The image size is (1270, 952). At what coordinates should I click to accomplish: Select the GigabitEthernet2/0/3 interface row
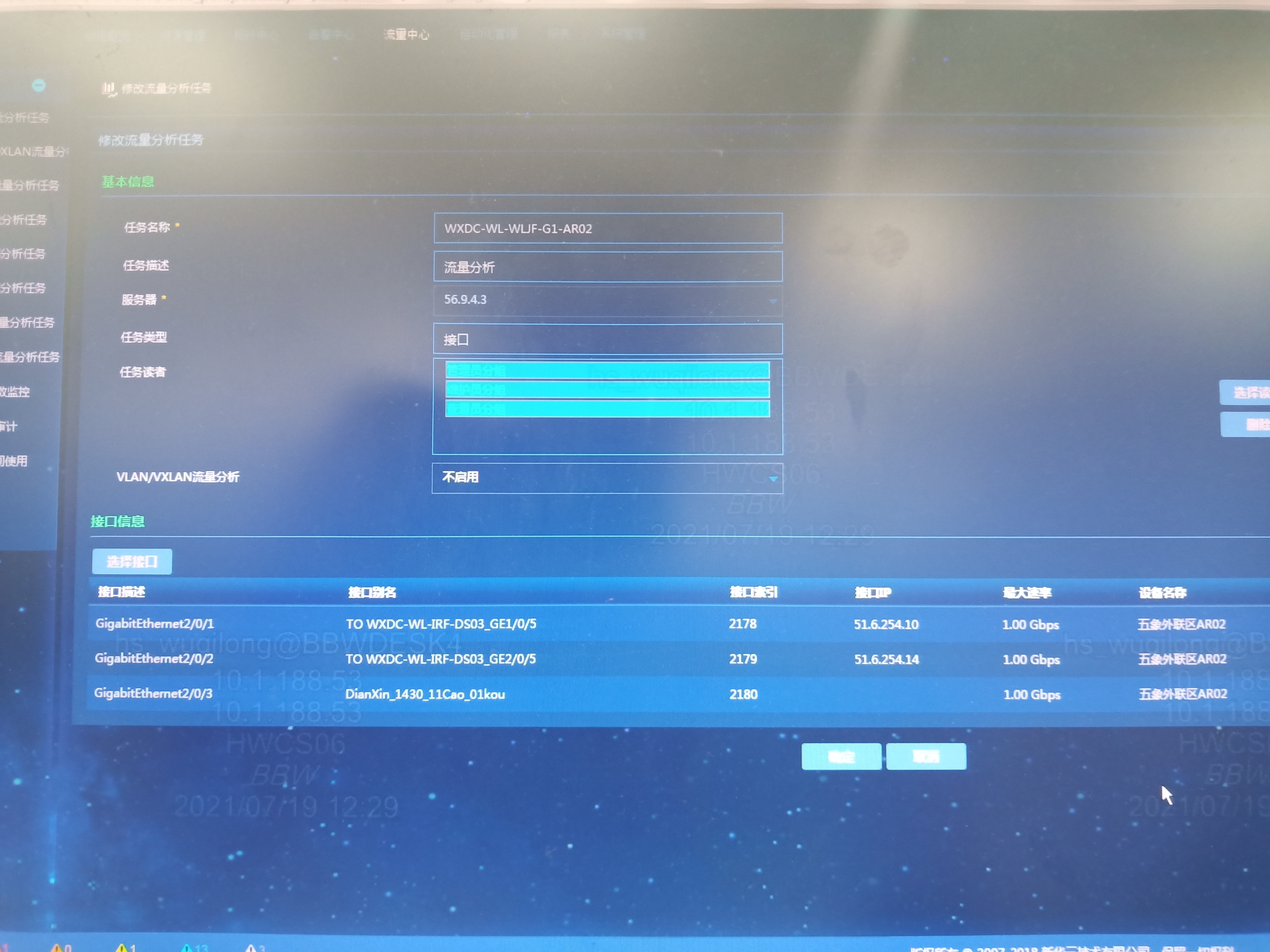pos(153,693)
